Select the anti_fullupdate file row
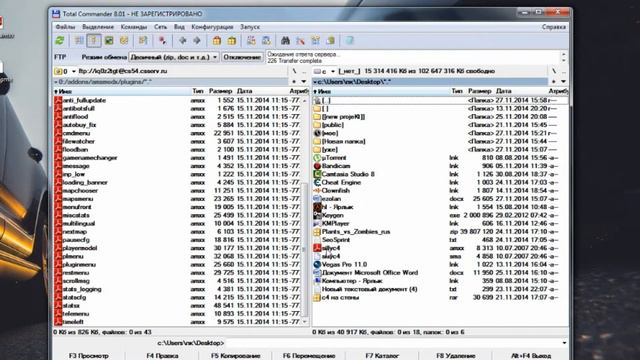Viewport: 640px width, 360px height. 178,100
